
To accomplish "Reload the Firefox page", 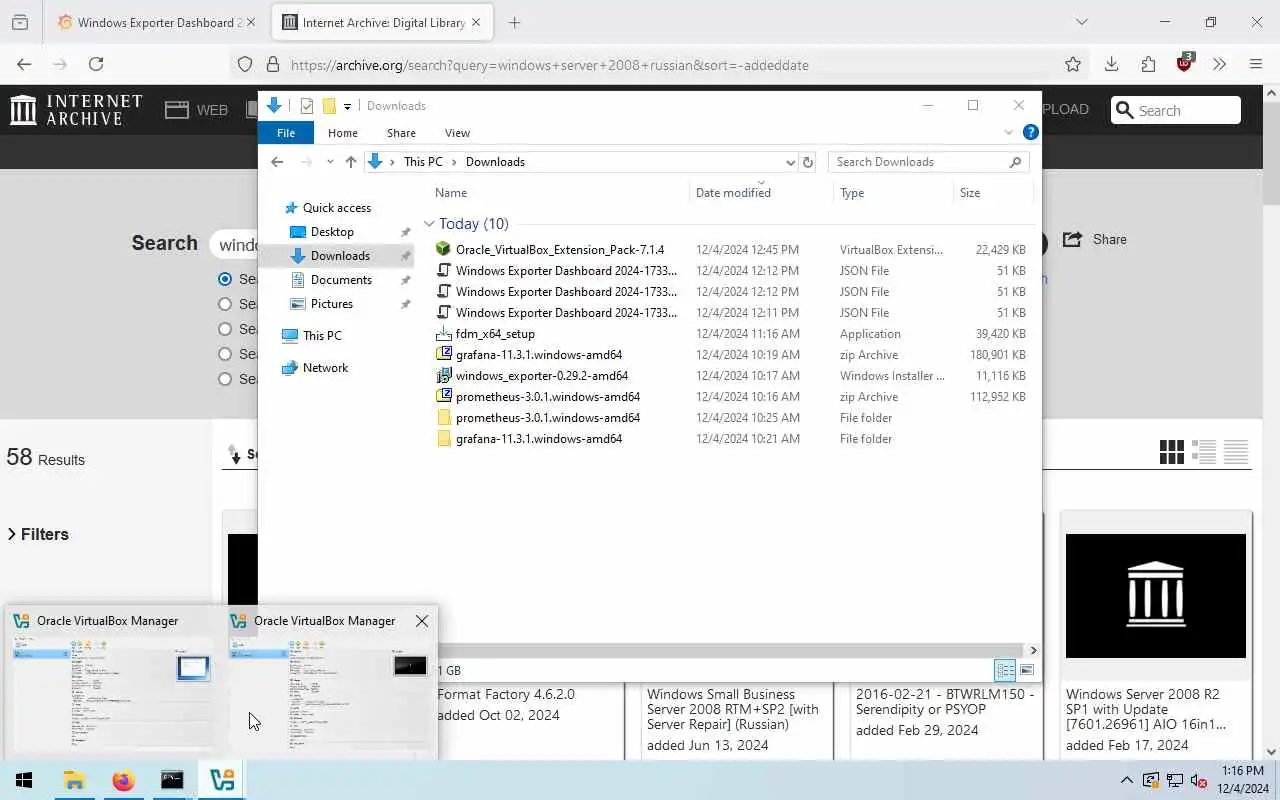I will (x=96, y=64).
